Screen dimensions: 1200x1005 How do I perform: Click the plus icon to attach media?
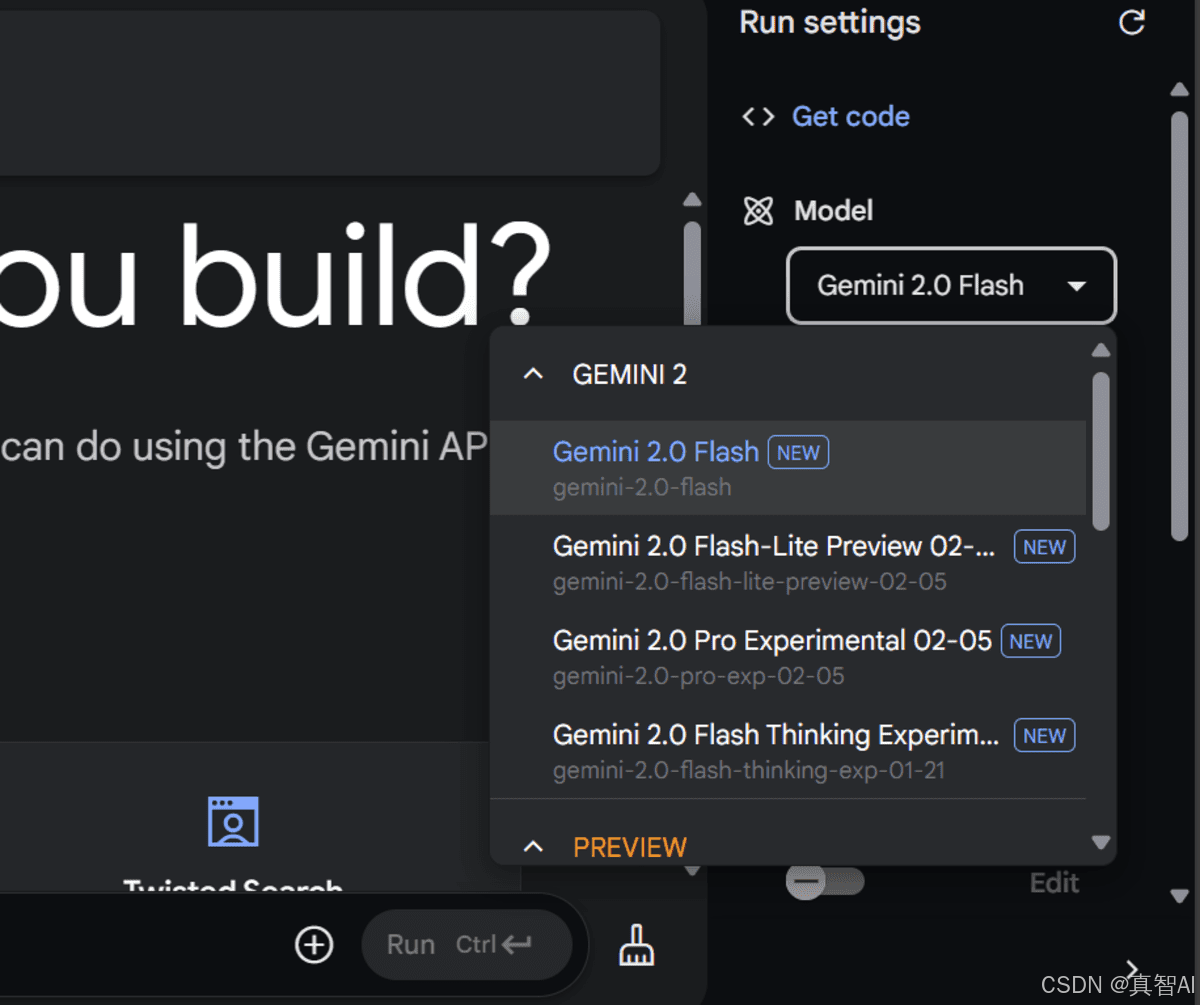click(313, 944)
